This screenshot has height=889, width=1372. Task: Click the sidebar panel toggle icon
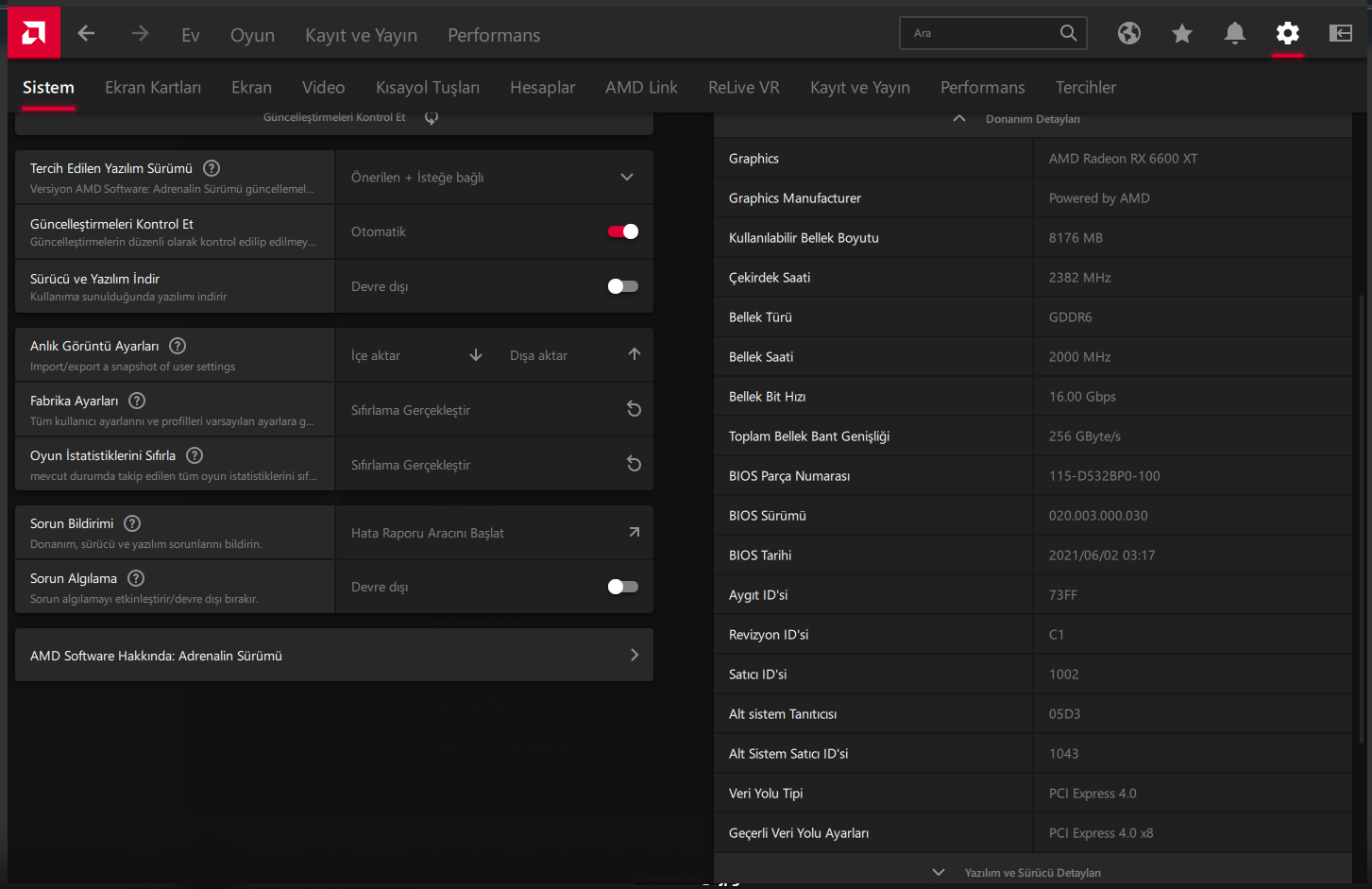1340,34
